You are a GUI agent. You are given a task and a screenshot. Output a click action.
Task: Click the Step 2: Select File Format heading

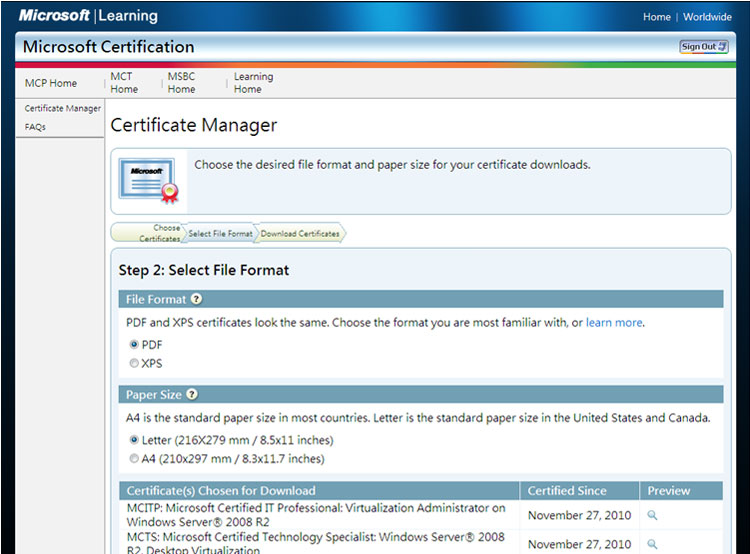204,270
